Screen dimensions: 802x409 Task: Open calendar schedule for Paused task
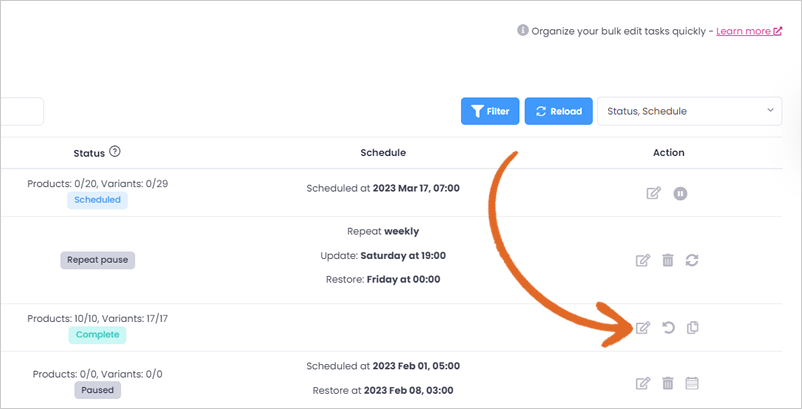692,383
